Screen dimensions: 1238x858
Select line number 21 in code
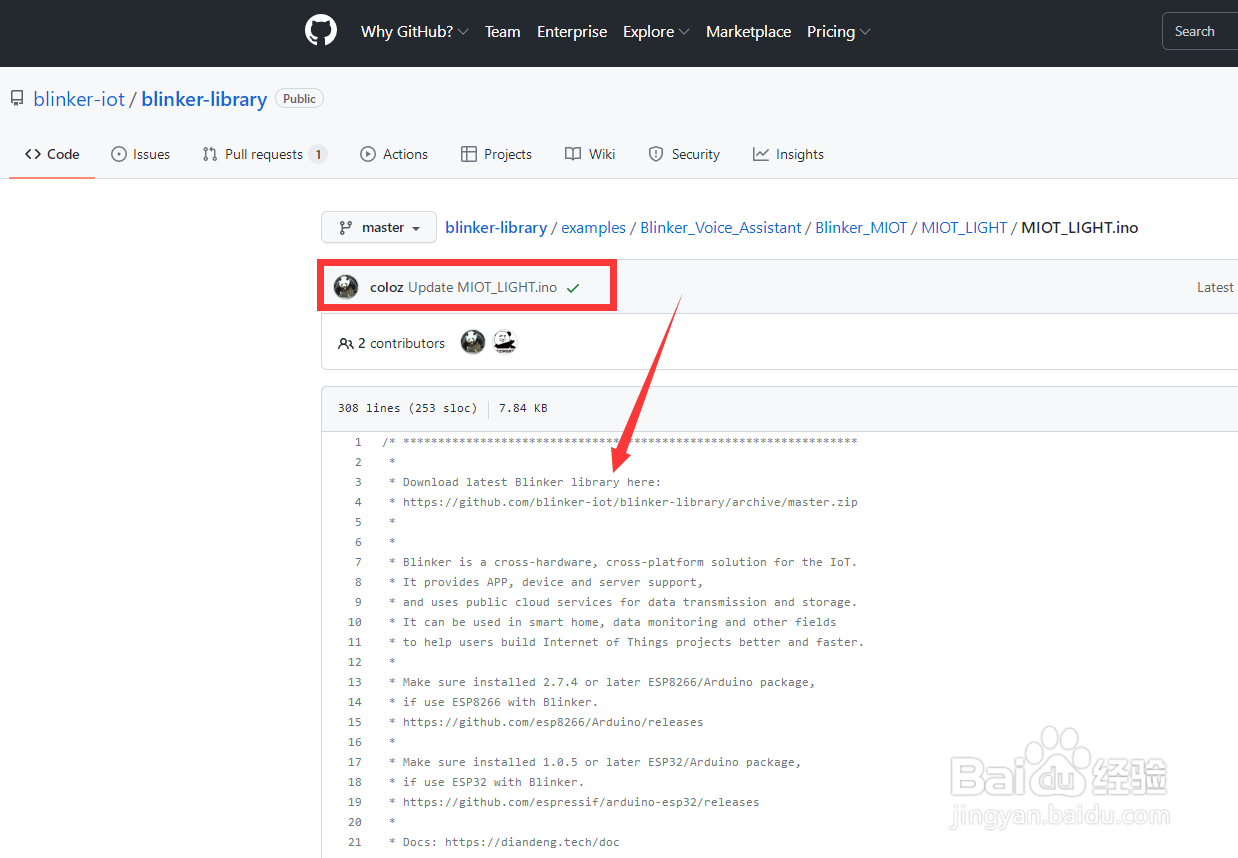coord(355,842)
